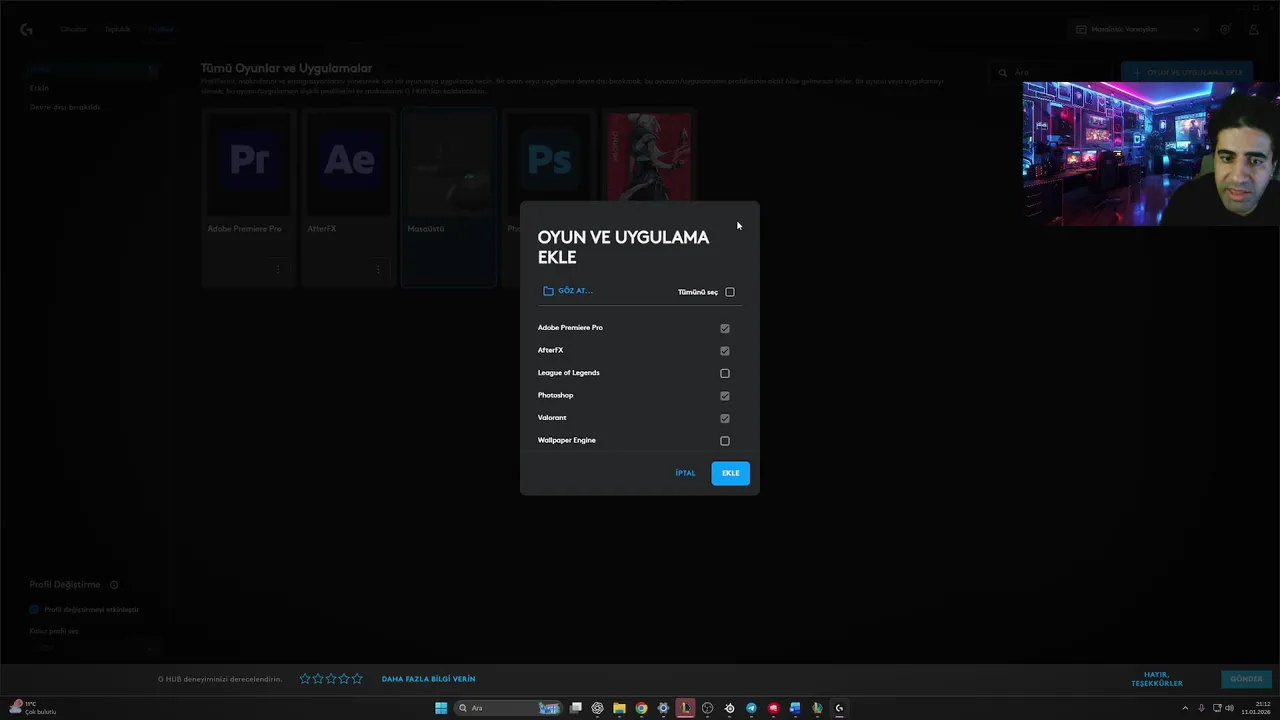Open the Adobe Premiere Pro app card
Image resolution: width=1280 pixels, height=720 pixels.
pos(249,198)
